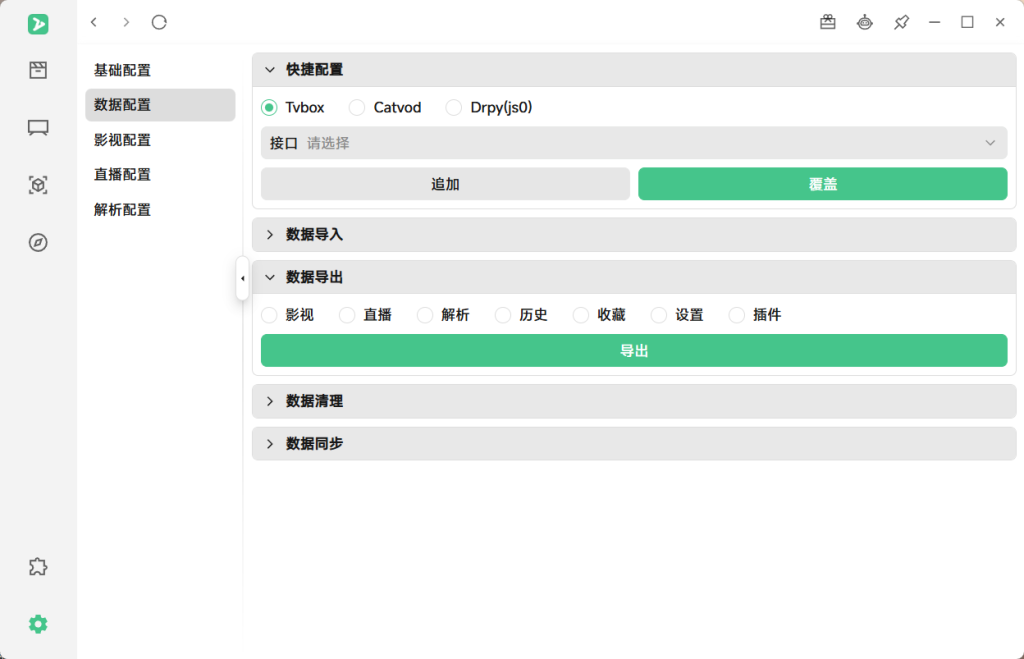This screenshot has width=1024, height=659.
Task: Select 收藏 export radio option
Action: tap(581, 315)
